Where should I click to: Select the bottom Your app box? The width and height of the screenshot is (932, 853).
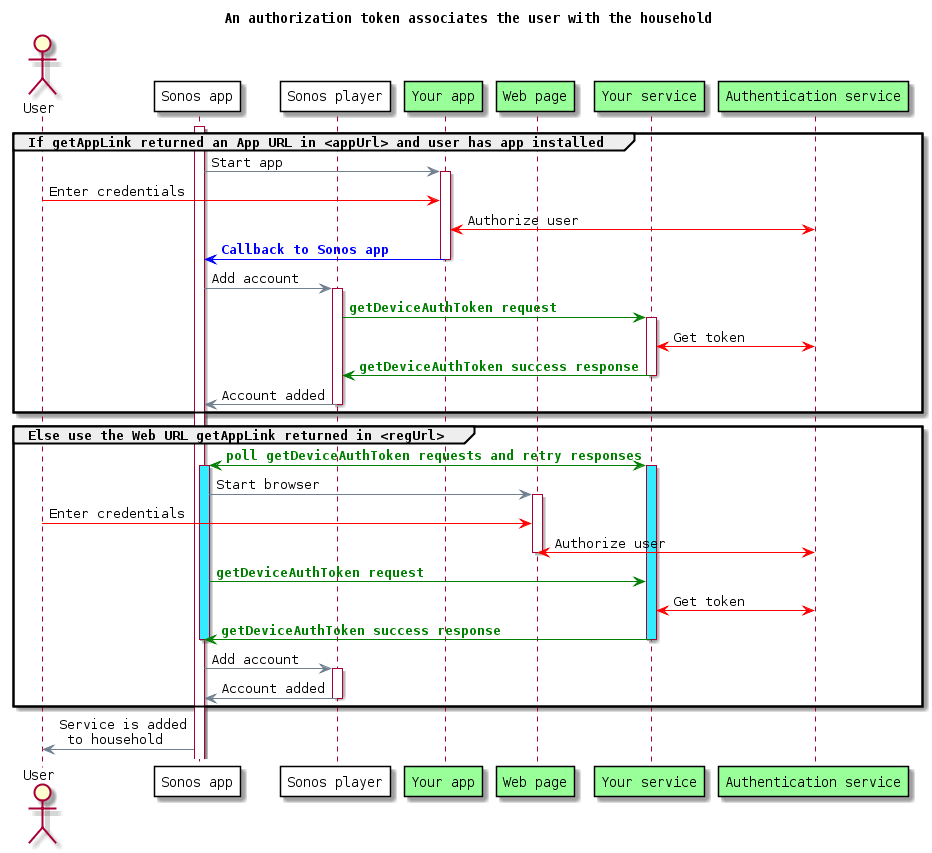pos(443,782)
